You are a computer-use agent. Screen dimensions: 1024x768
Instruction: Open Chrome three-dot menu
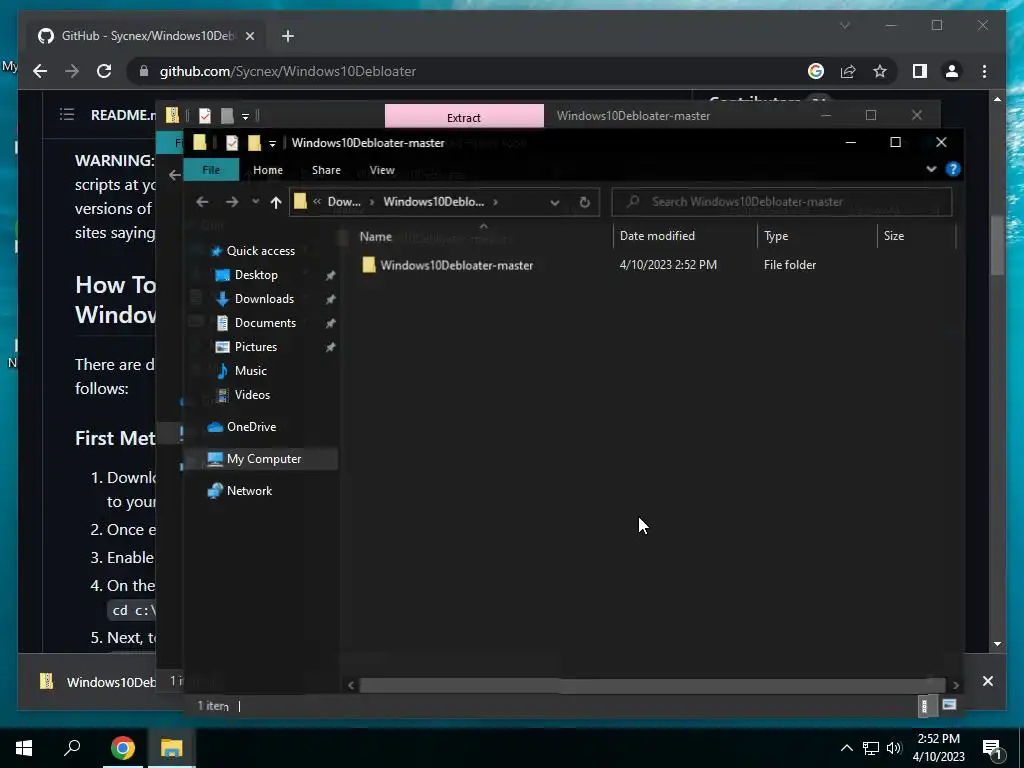tap(984, 71)
